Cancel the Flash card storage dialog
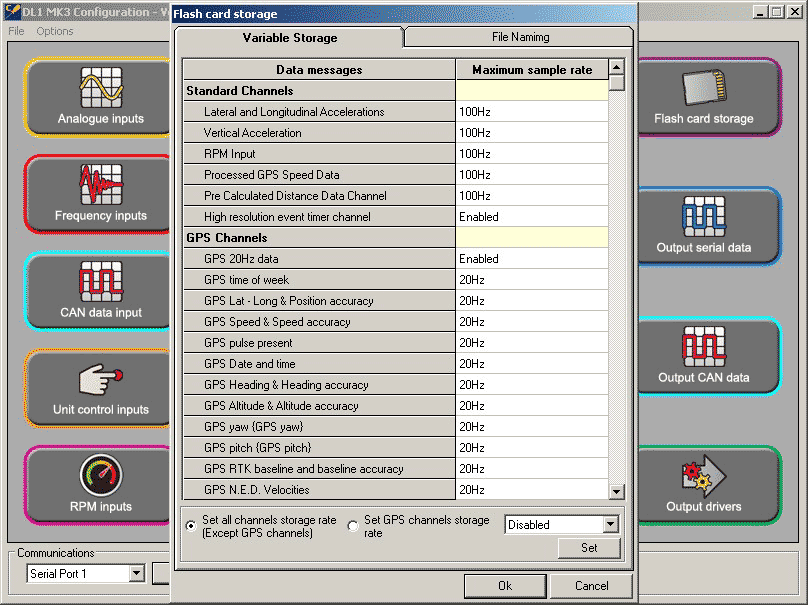808x605 pixels. (x=592, y=586)
